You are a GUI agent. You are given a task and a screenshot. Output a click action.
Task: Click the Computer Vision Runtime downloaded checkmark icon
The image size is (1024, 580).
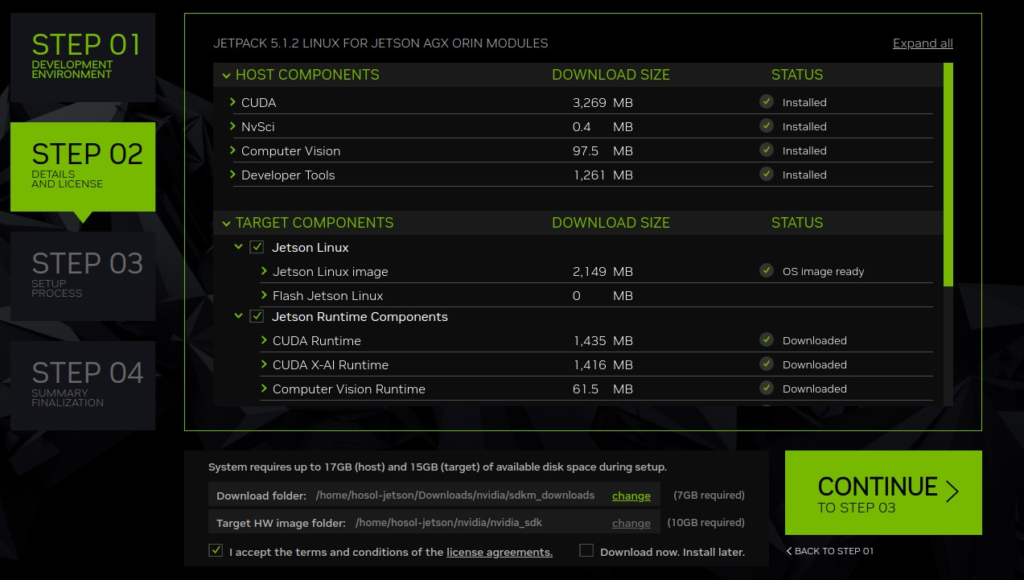766,388
